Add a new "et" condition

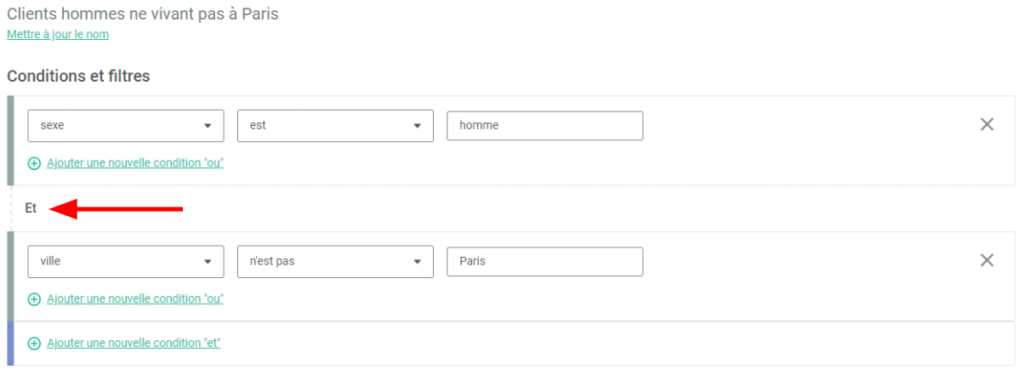(133, 344)
